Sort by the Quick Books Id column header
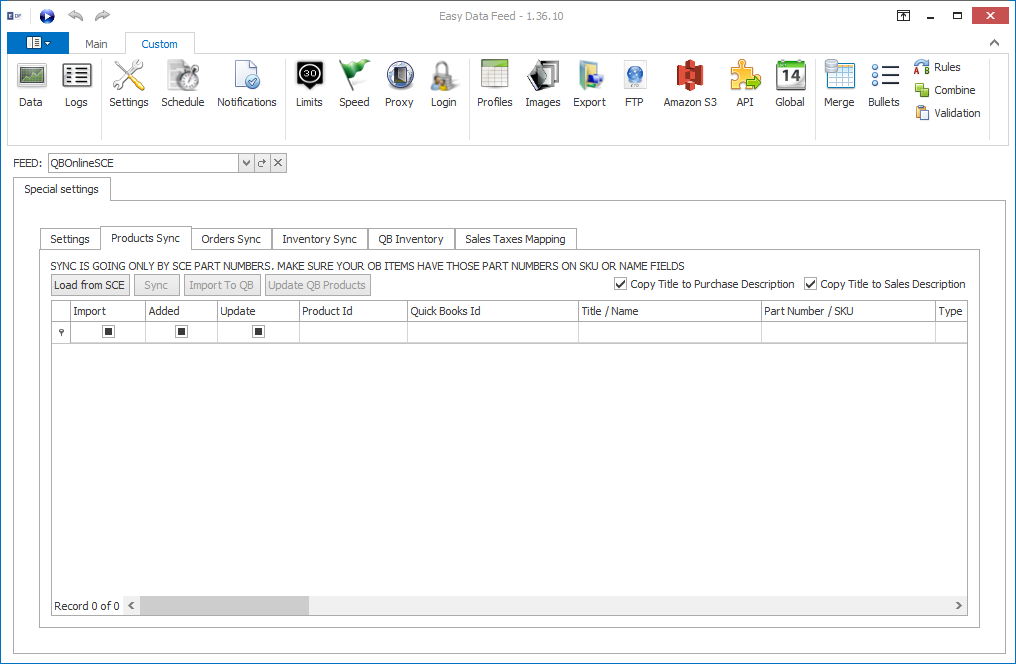 click(x=492, y=311)
